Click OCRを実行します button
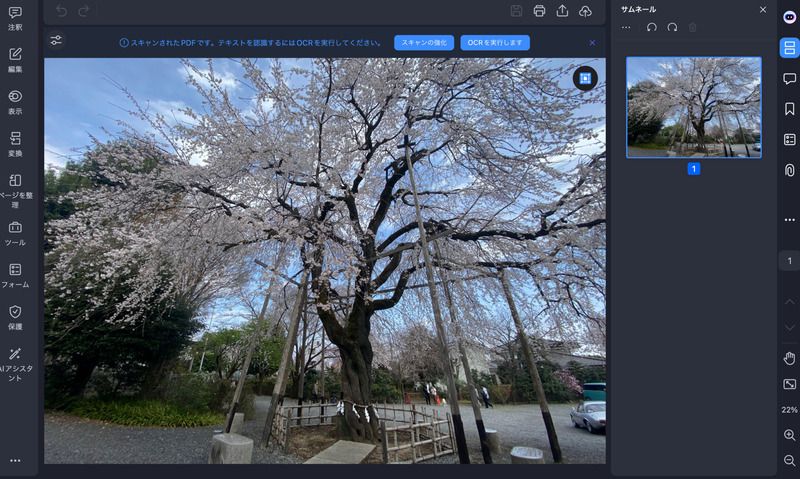800x479 pixels. (x=495, y=43)
